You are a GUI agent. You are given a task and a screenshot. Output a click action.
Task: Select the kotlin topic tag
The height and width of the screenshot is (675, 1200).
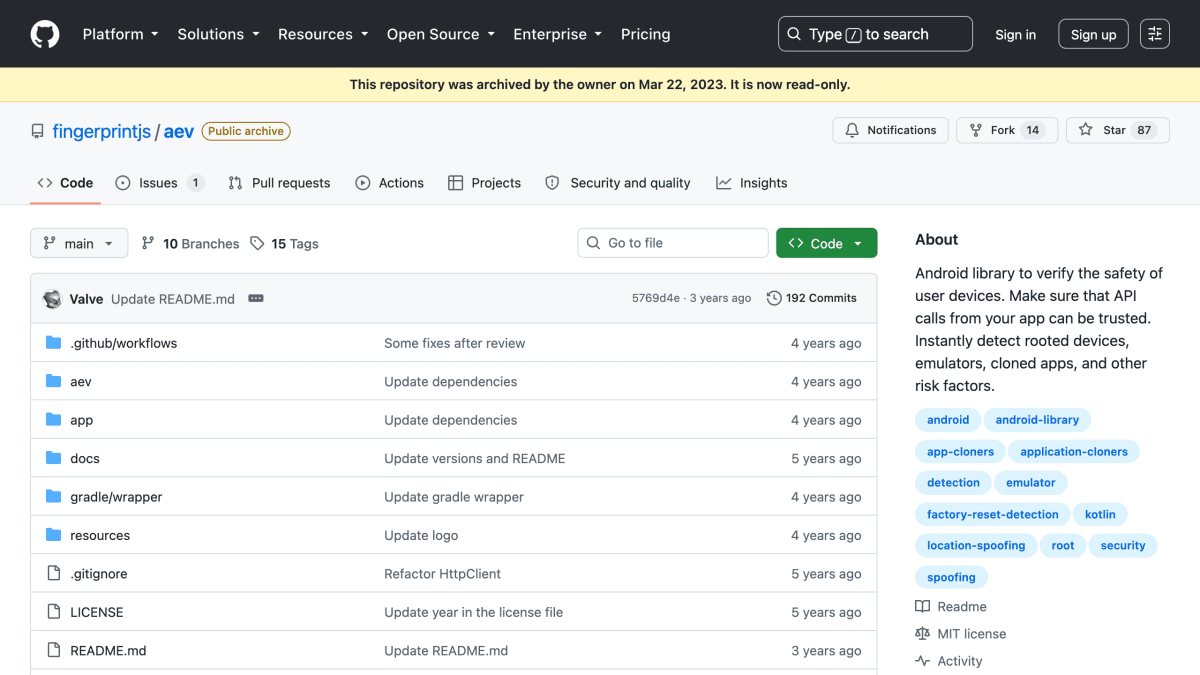1100,514
